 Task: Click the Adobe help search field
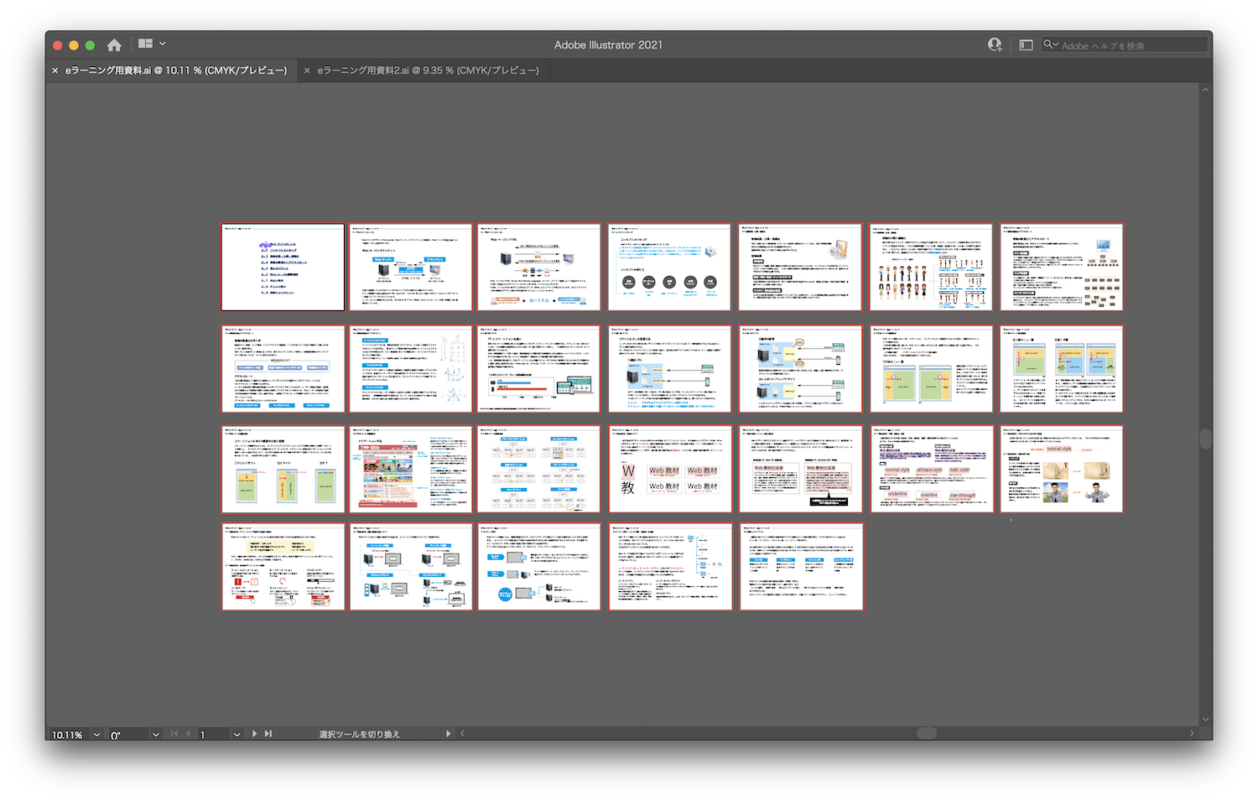1130,45
